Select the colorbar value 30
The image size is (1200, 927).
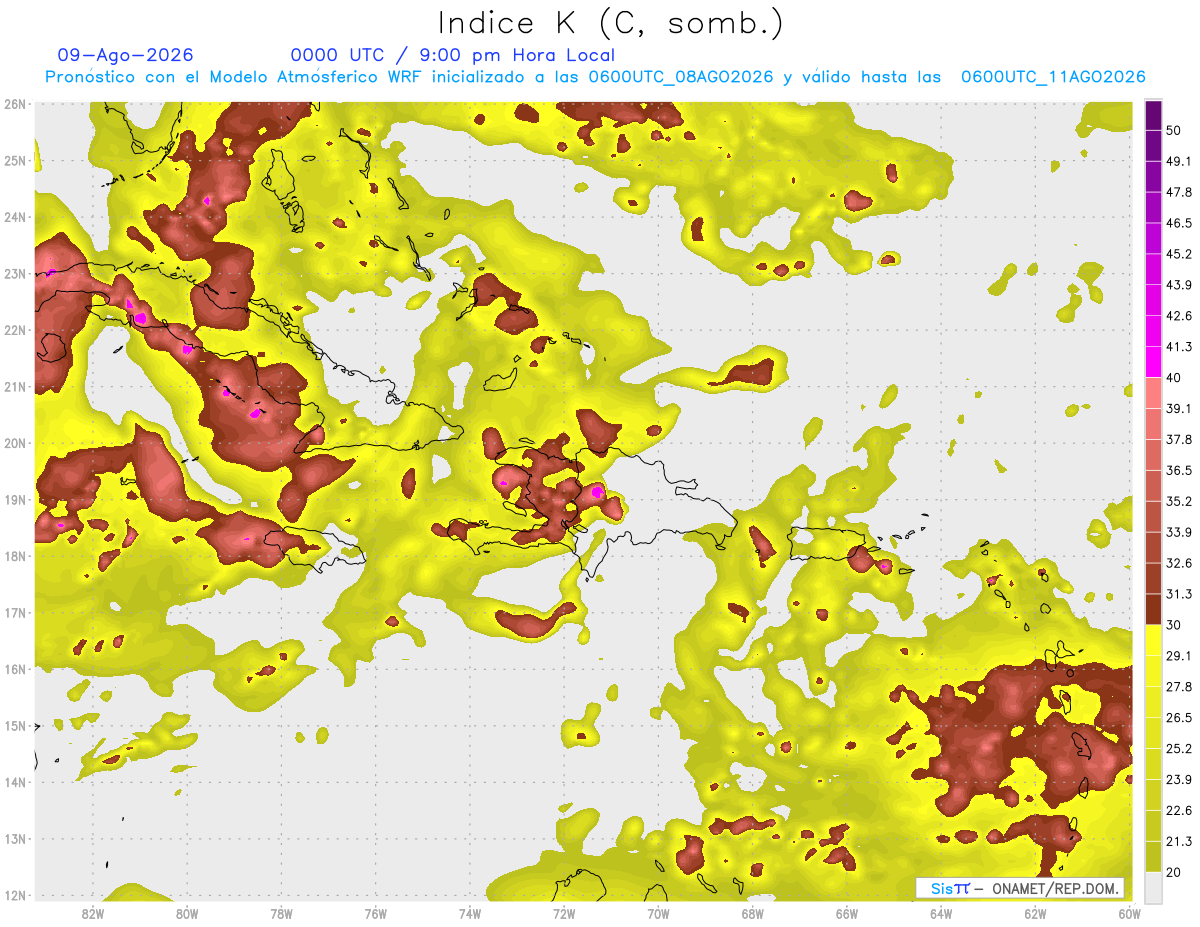[1175, 624]
